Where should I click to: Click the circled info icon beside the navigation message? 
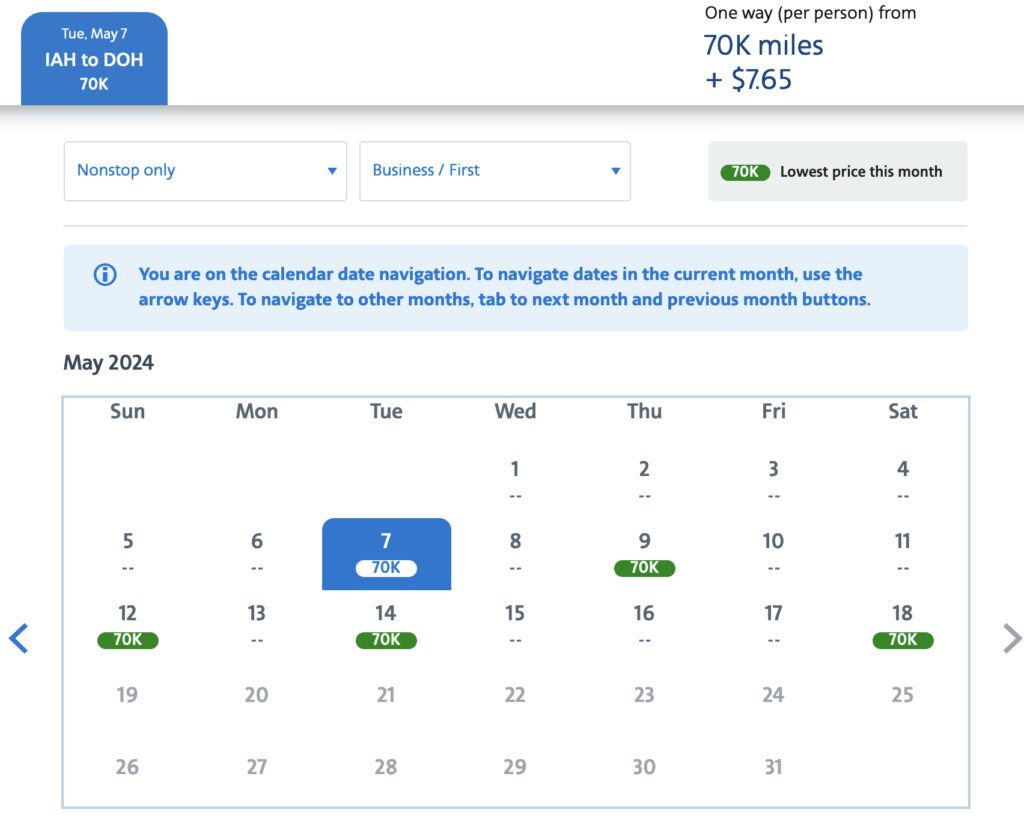tap(104, 274)
